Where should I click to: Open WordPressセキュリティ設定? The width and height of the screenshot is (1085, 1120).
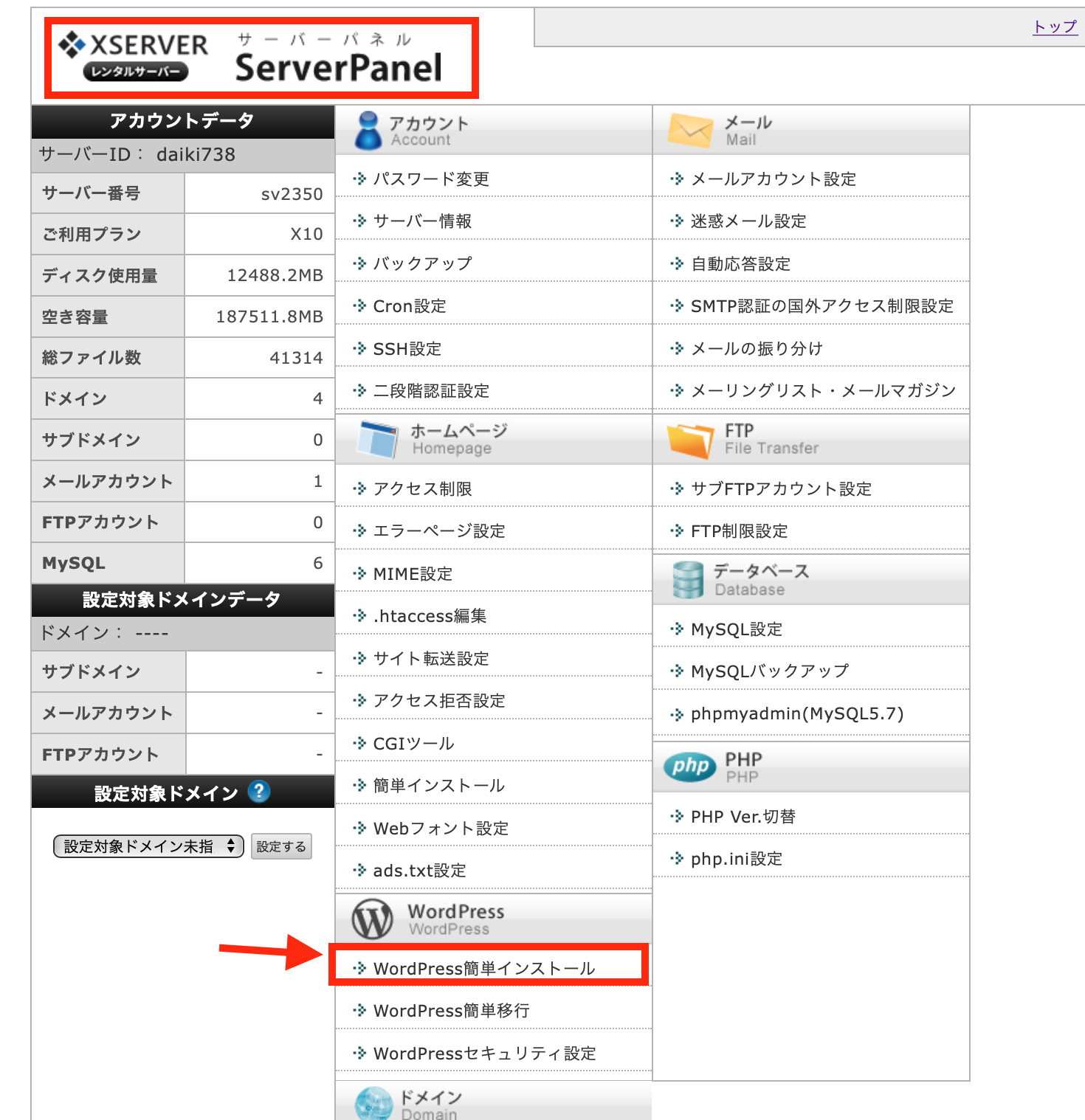click(484, 1053)
